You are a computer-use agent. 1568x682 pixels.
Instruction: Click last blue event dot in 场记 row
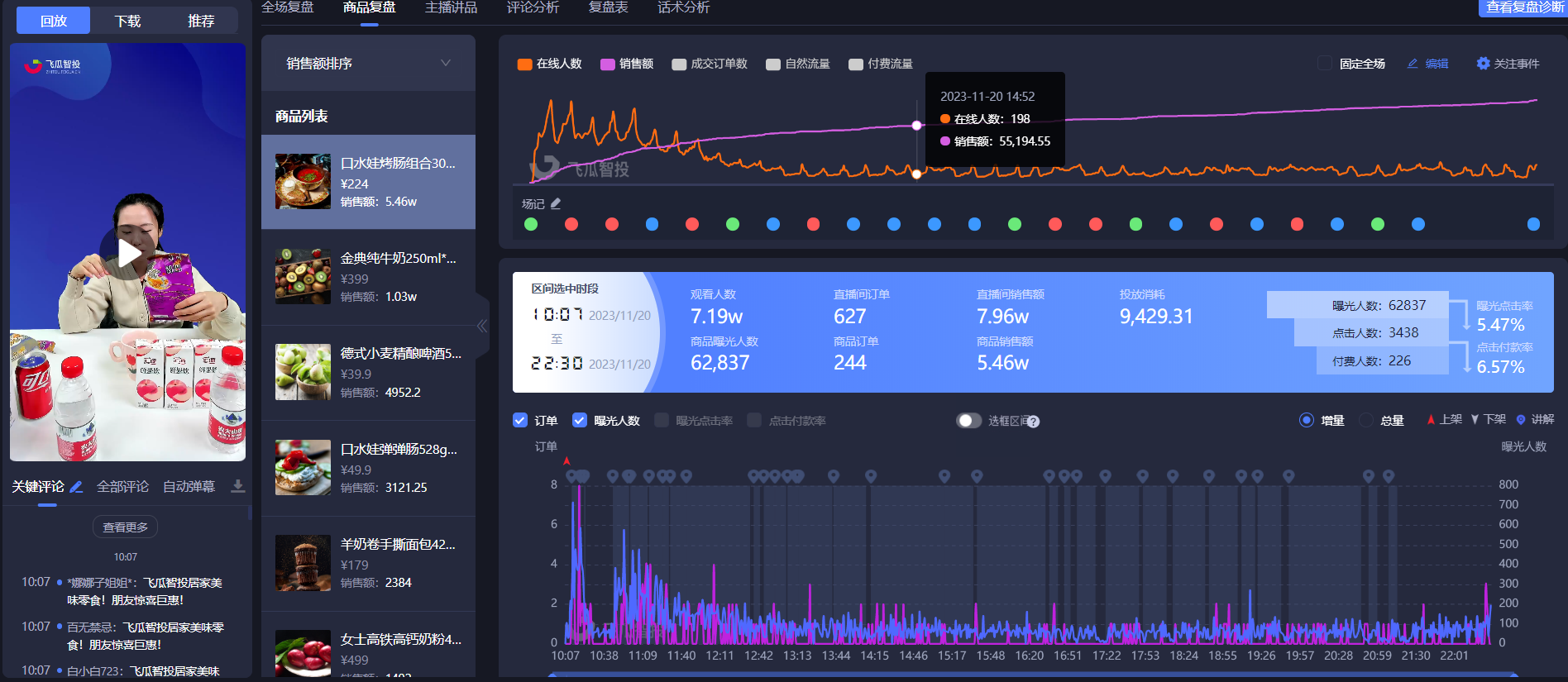tap(1533, 224)
